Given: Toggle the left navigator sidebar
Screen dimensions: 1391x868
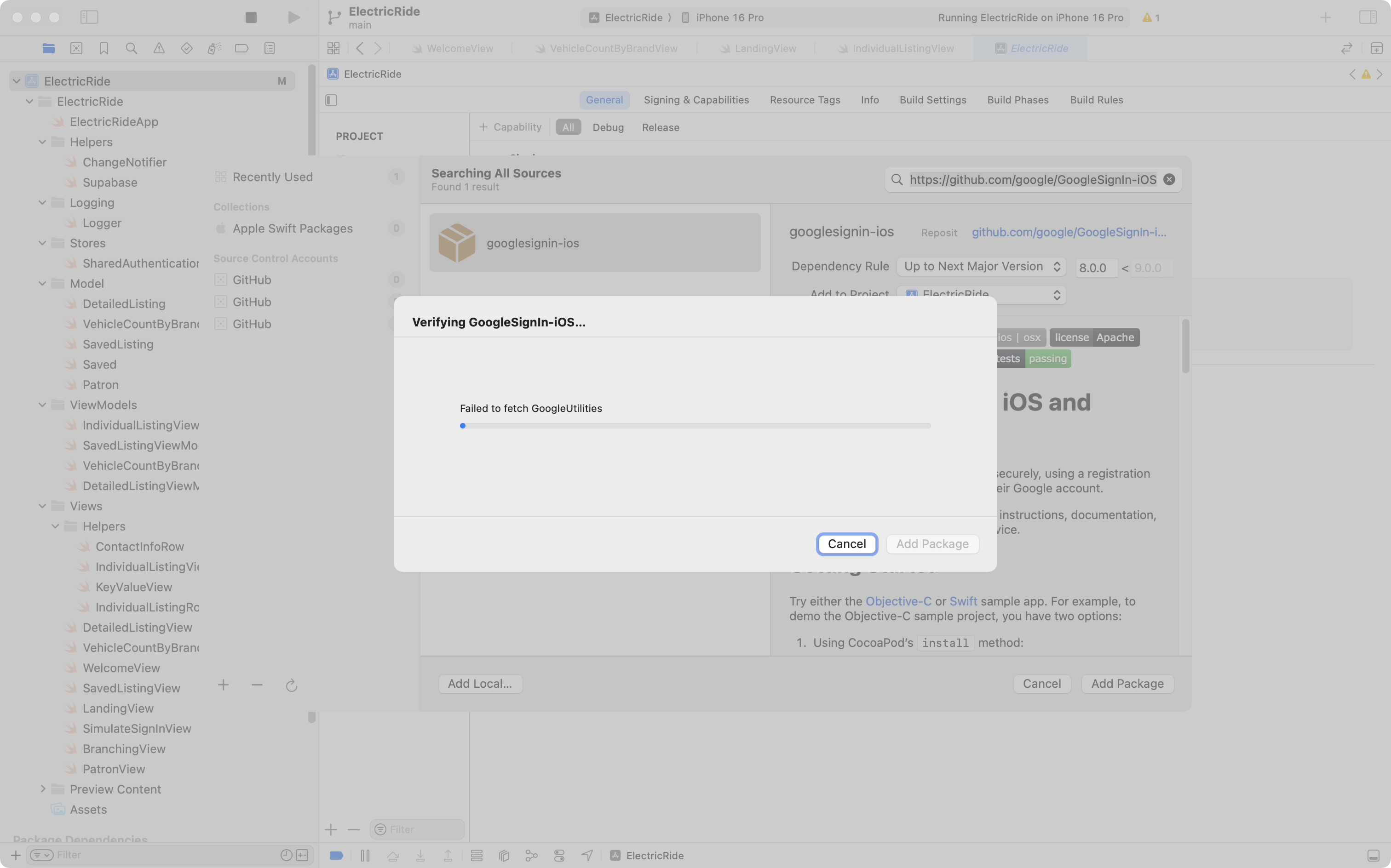Looking at the screenshot, I should pos(89,17).
